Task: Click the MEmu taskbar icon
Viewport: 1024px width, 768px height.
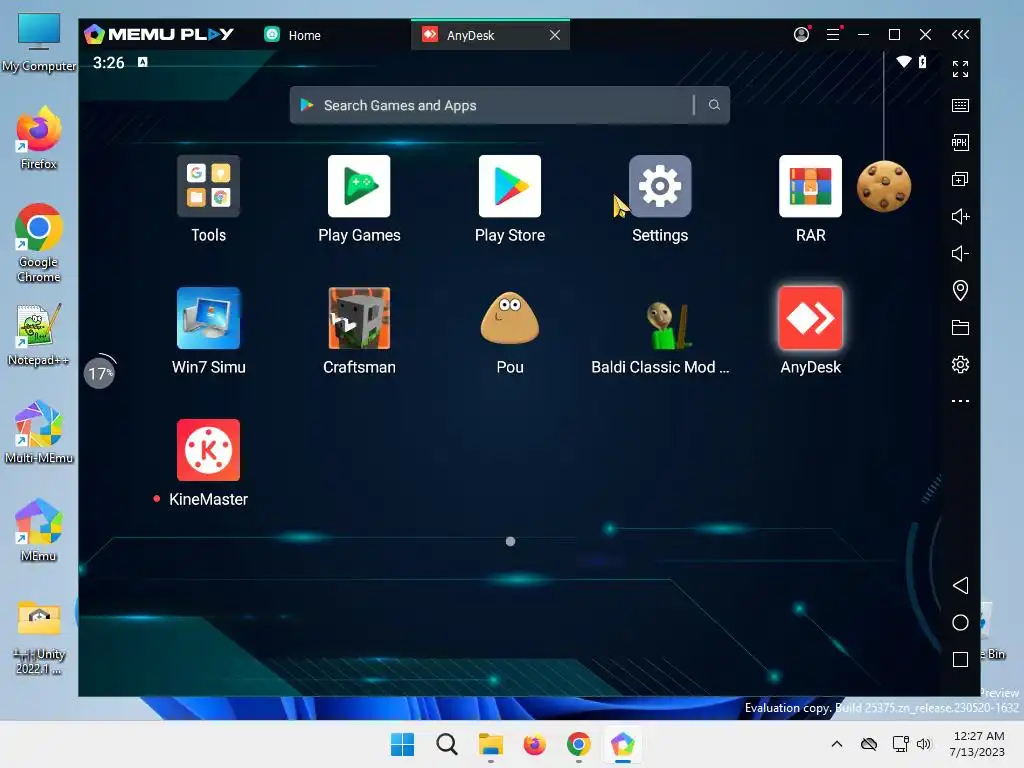Action: pyautogui.click(x=622, y=744)
